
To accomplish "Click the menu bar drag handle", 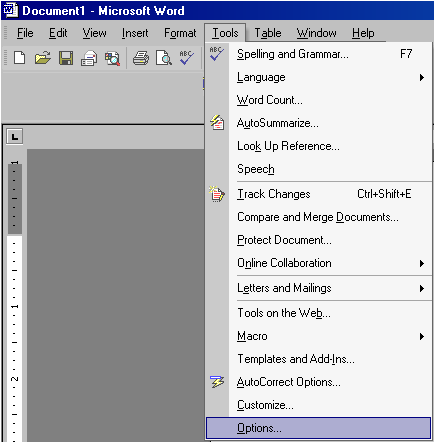I will [x=6, y=33].
